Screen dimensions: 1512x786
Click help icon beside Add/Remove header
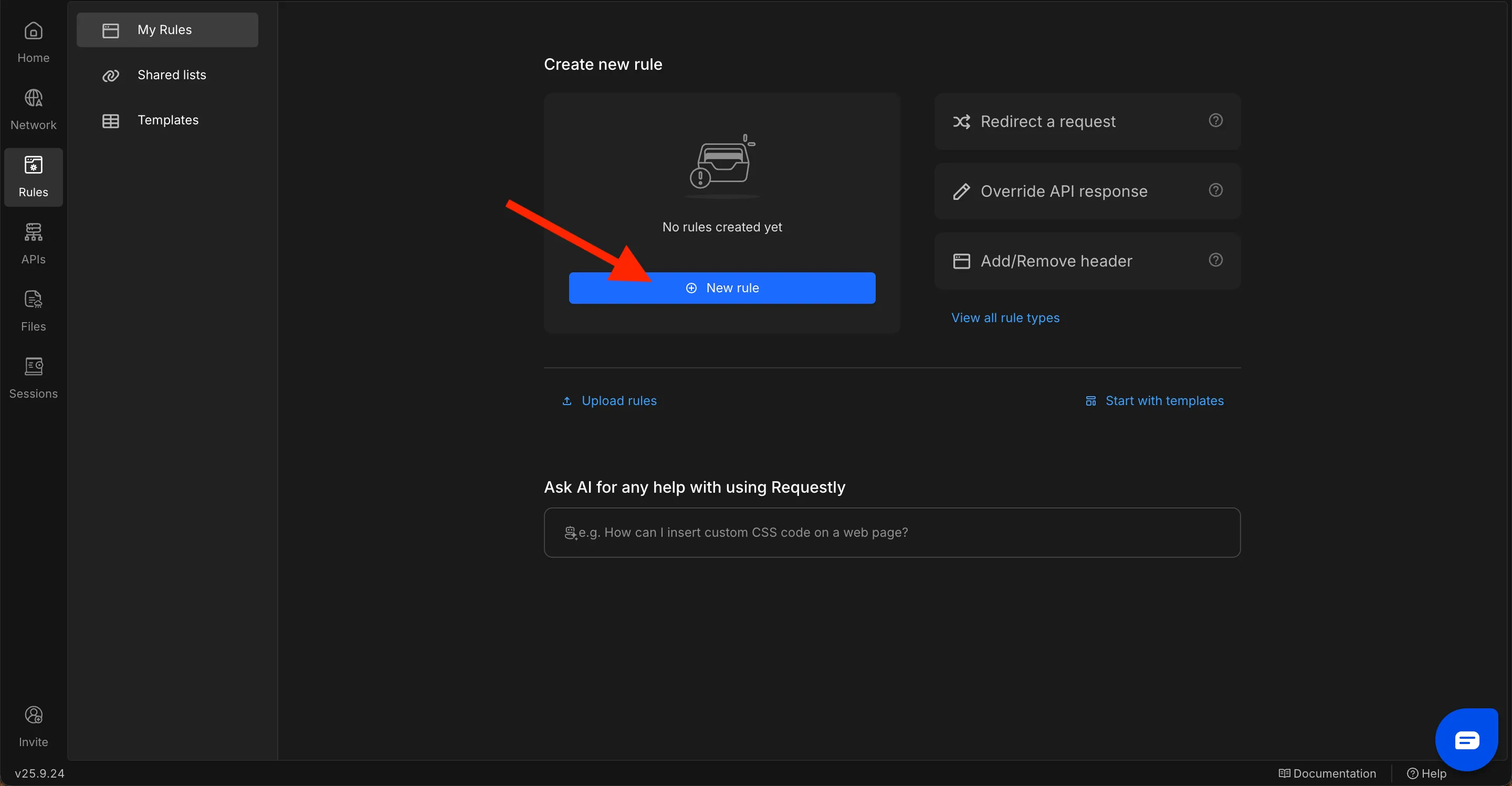coord(1215,260)
